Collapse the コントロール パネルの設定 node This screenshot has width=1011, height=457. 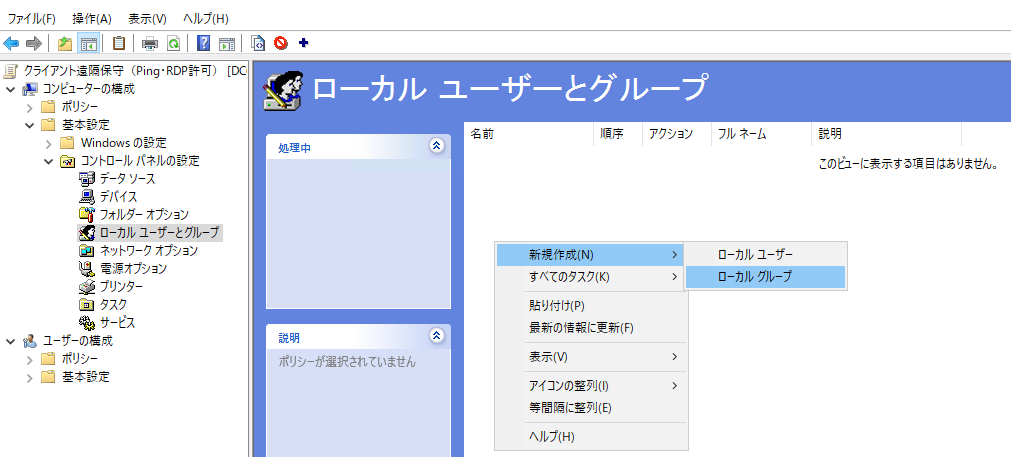pyautogui.click(x=49, y=160)
